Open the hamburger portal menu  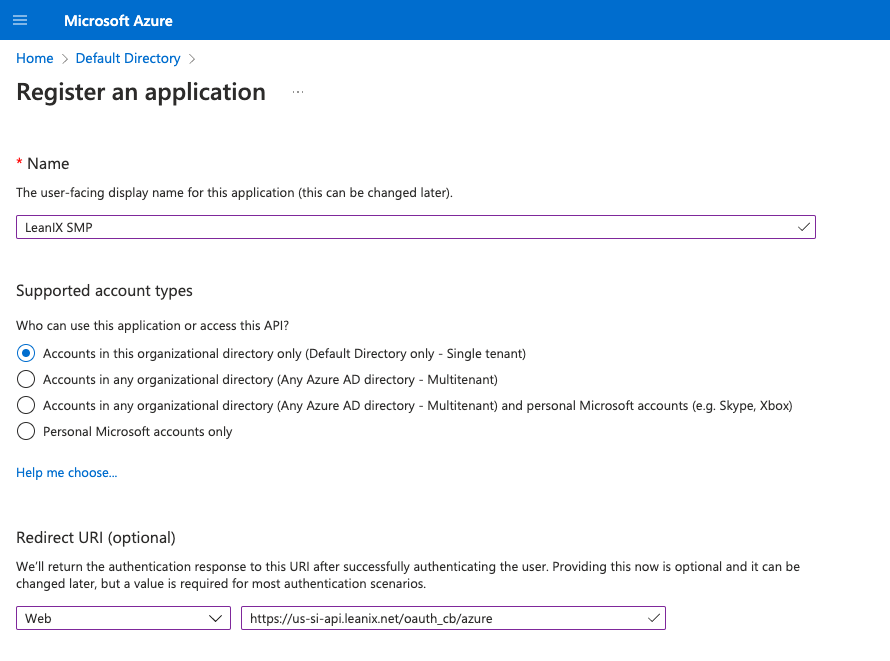(20, 20)
